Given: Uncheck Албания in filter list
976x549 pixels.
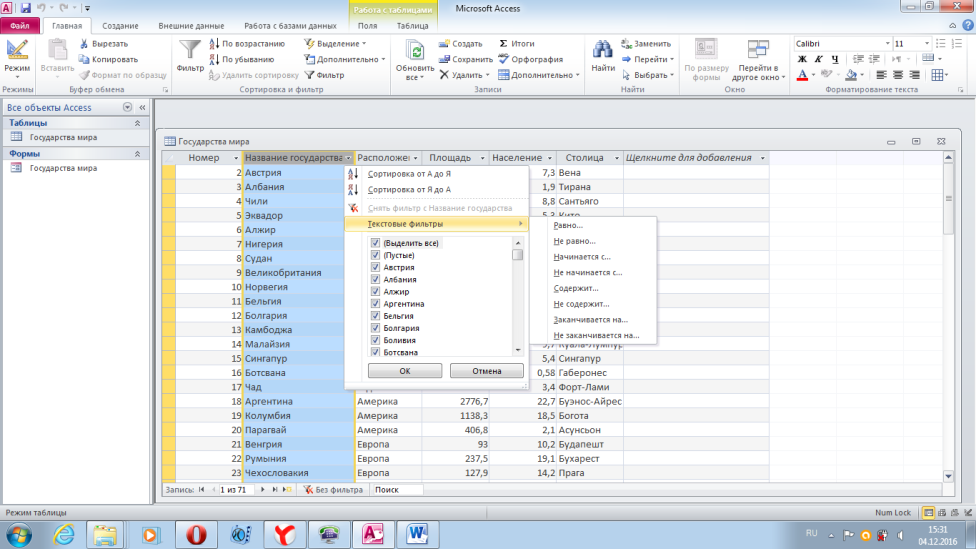Looking at the screenshot, I should tap(375, 279).
